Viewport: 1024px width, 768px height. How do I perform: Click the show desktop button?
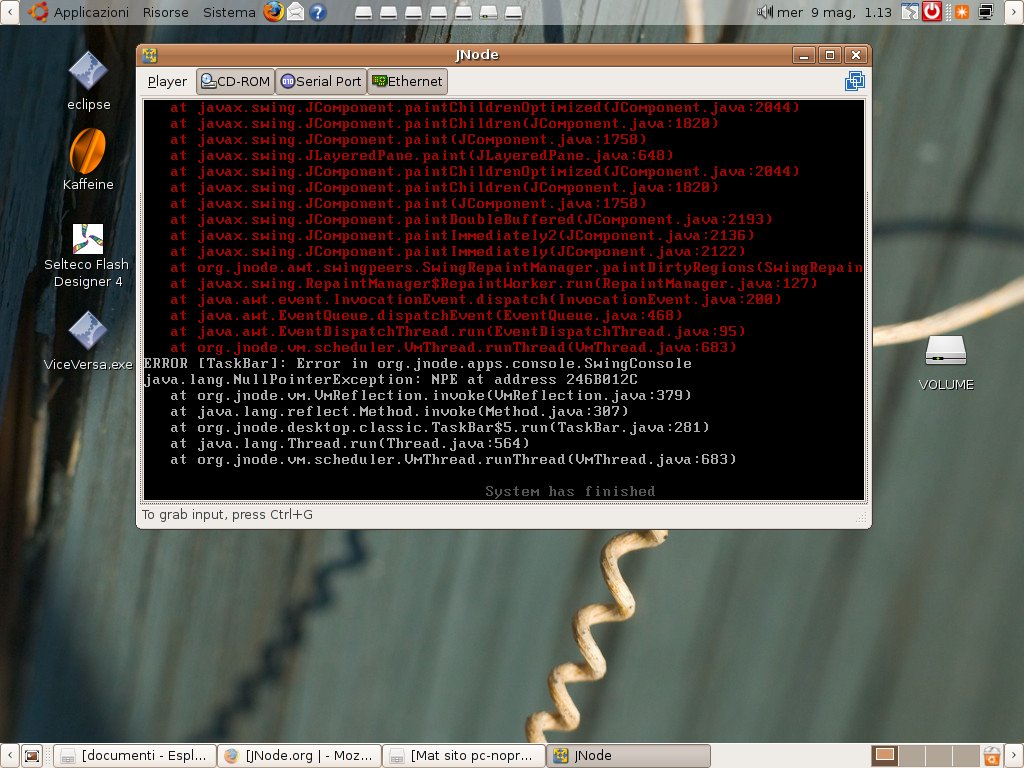point(32,755)
